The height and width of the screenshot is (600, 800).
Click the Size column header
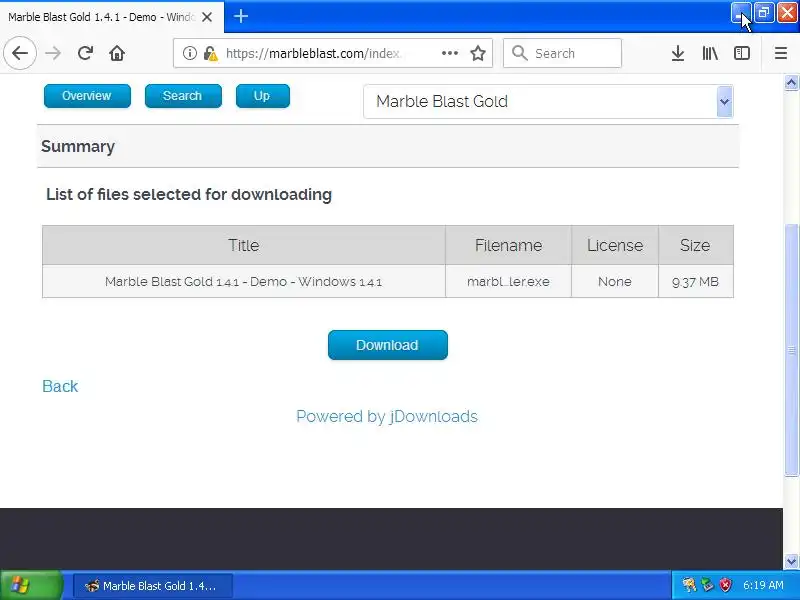[x=695, y=245]
